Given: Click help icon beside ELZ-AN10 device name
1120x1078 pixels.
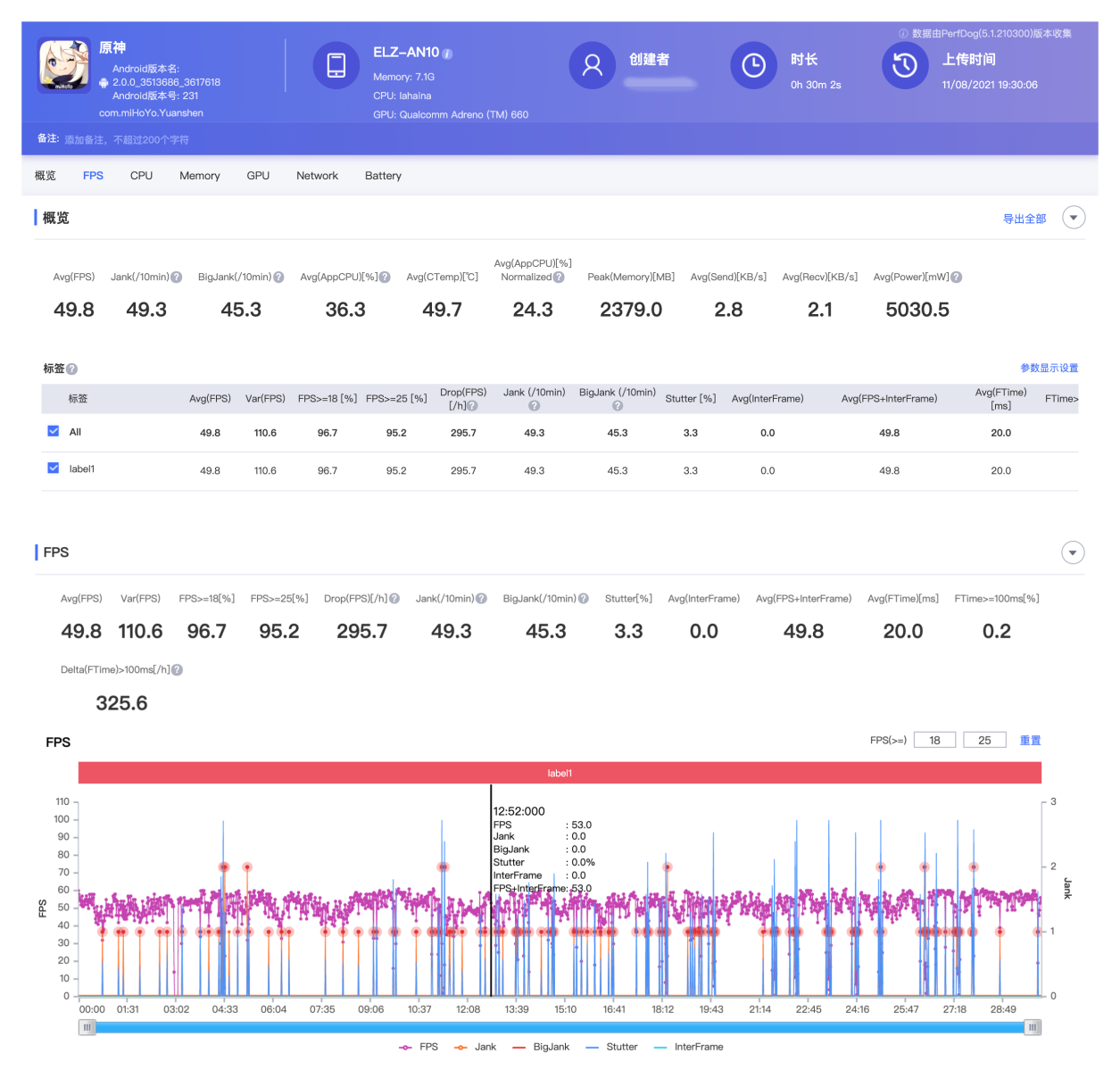Looking at the screenshot, I should (448, 54).
